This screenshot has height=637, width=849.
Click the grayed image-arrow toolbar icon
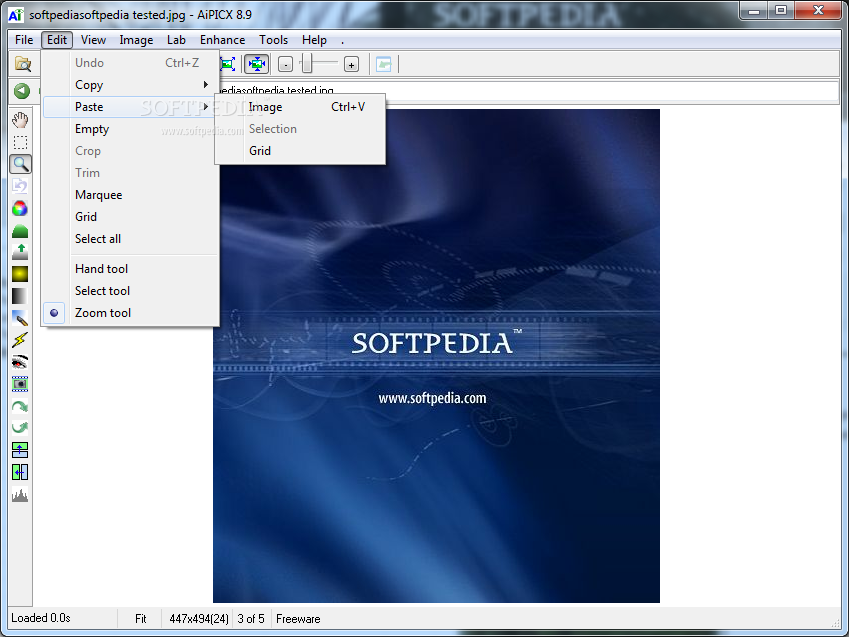click(x=384, y=64)
